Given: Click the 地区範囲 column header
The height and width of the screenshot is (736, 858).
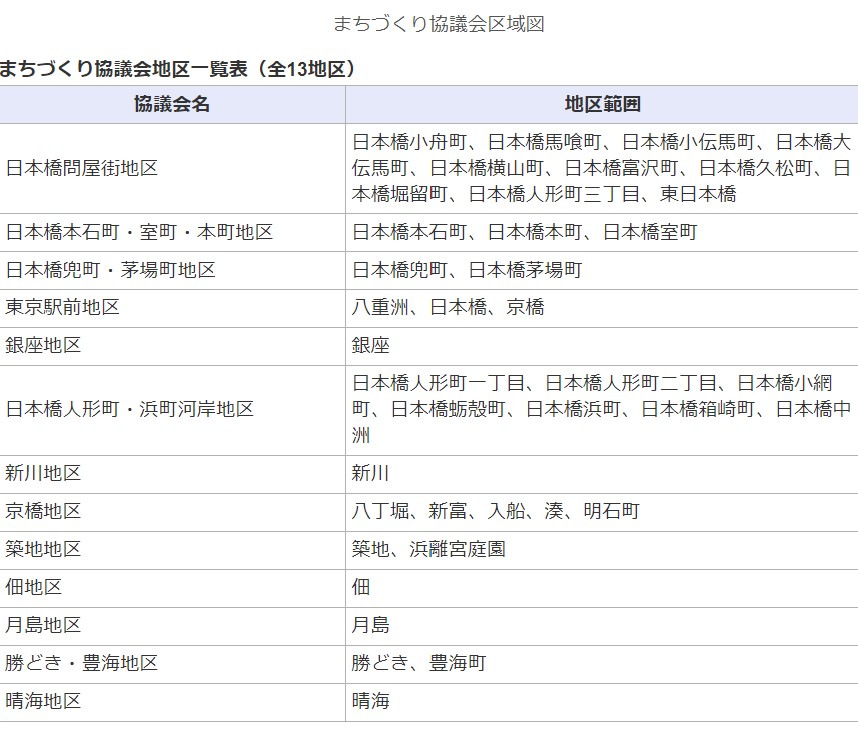Looking at the screenshot, I should coord(601,104).
